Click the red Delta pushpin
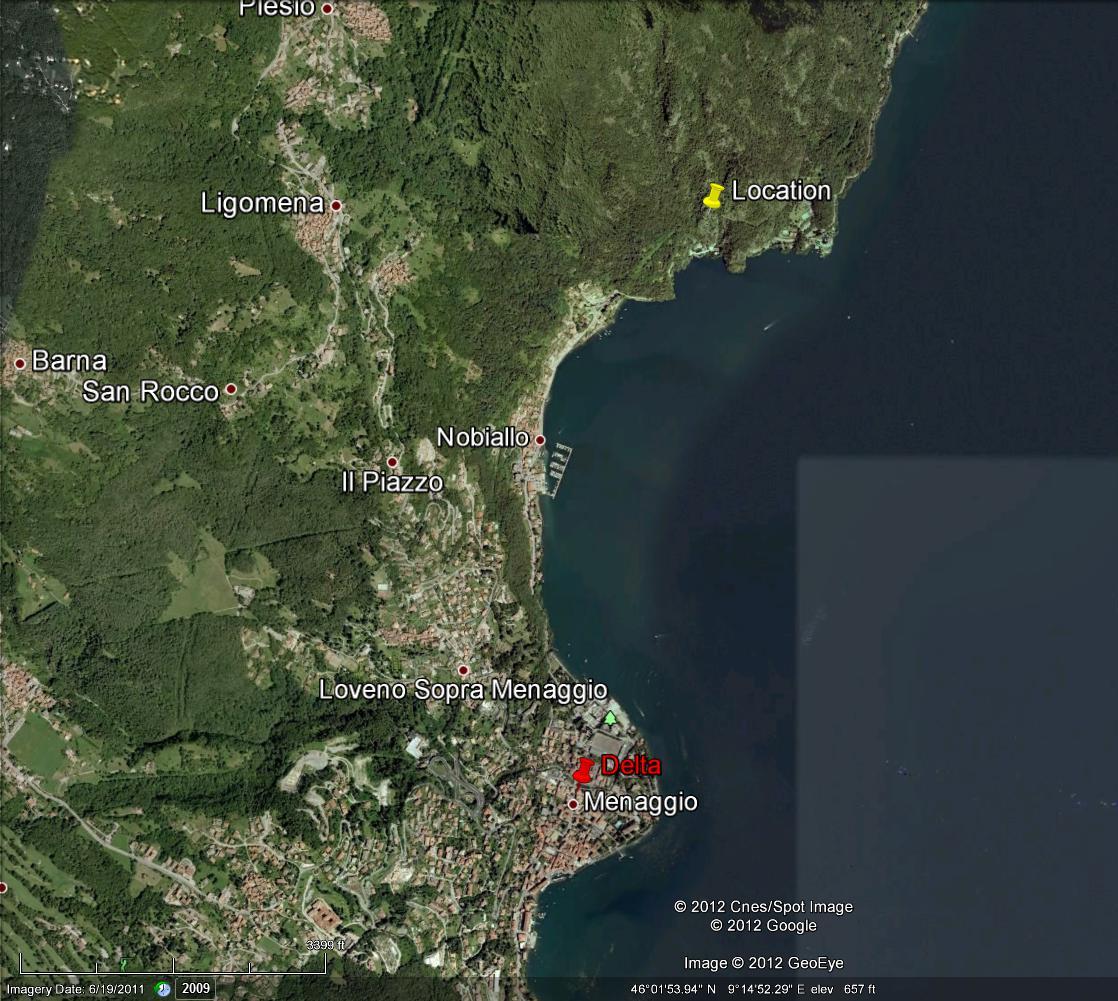The image size is (1118, 1001). [x=584, y=770]
